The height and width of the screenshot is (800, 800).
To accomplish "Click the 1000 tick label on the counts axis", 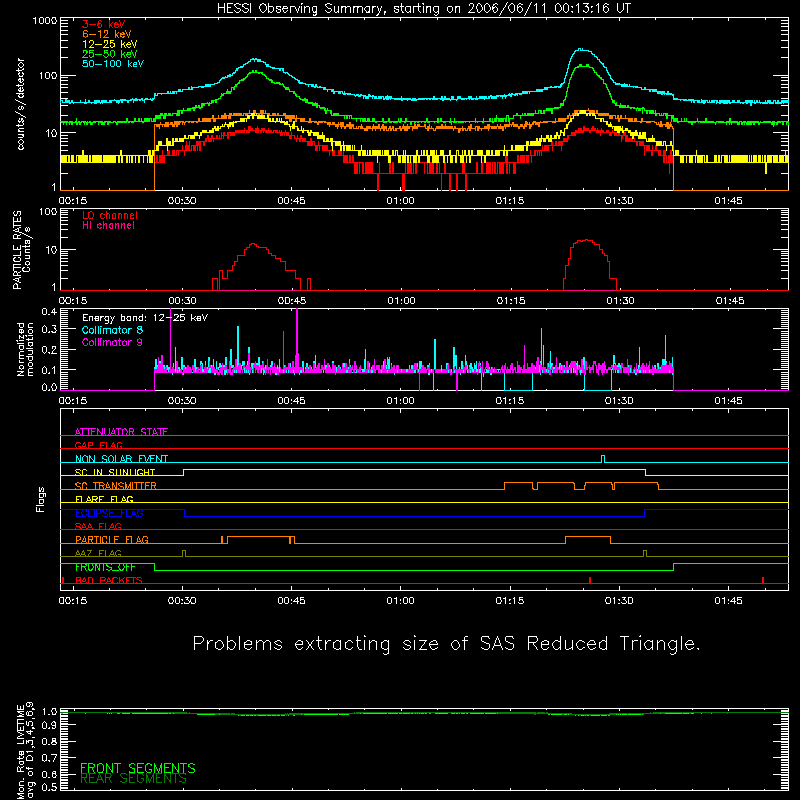I will click(45, 21).
